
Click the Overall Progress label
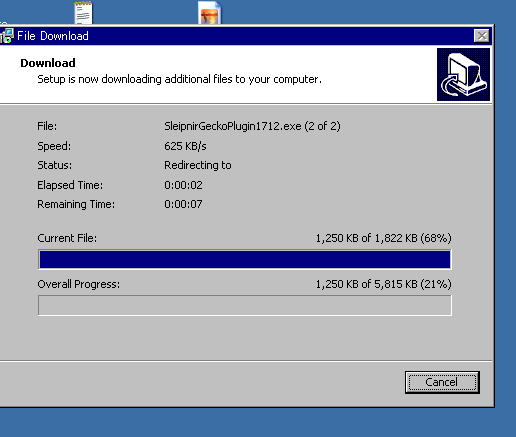pos(78,284)
